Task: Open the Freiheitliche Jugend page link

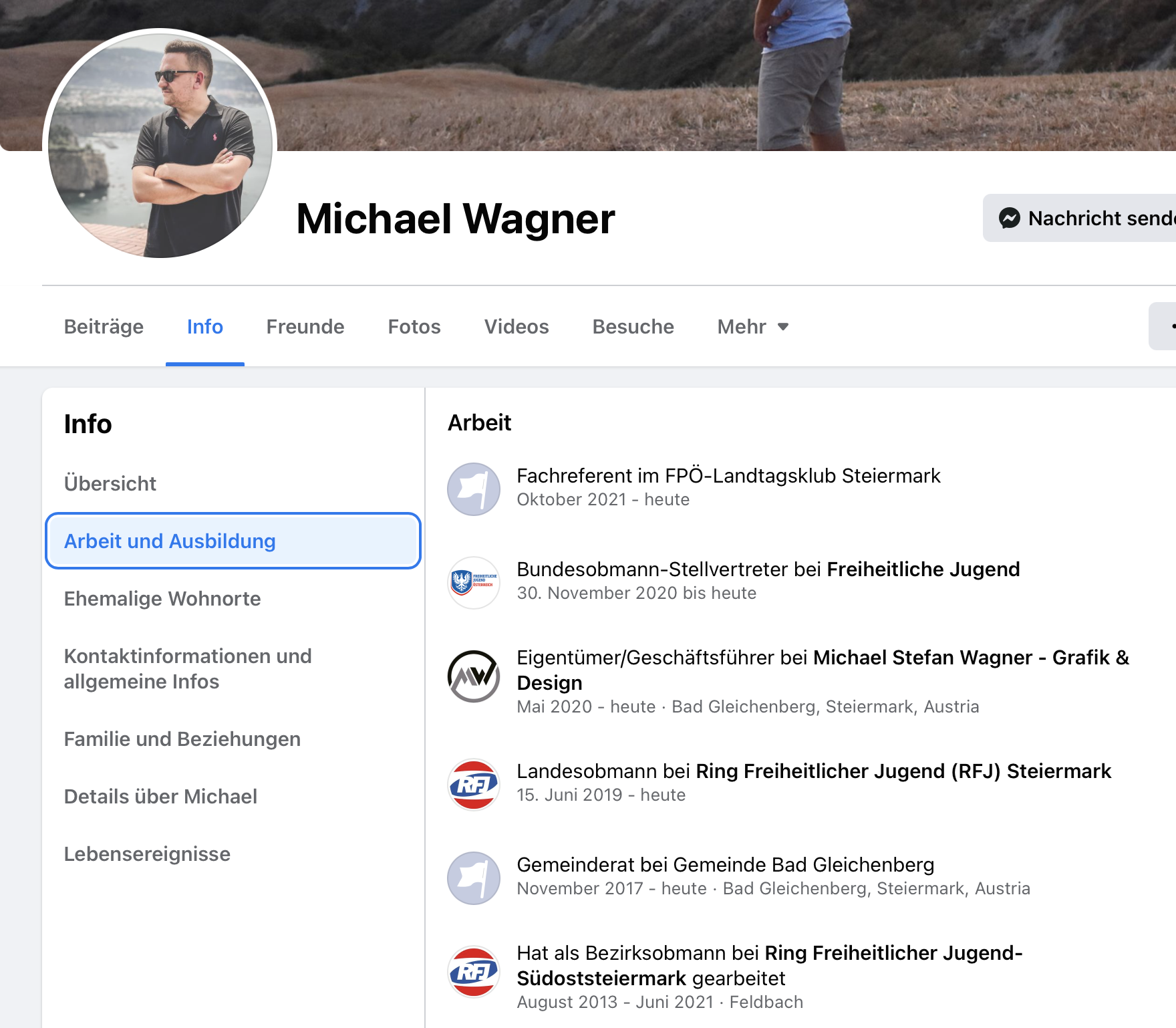Action: pos(923,569)
